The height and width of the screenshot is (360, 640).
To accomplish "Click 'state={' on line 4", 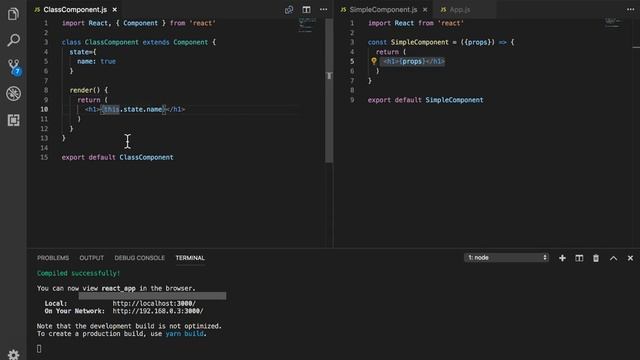I will (x=83, y=52).
